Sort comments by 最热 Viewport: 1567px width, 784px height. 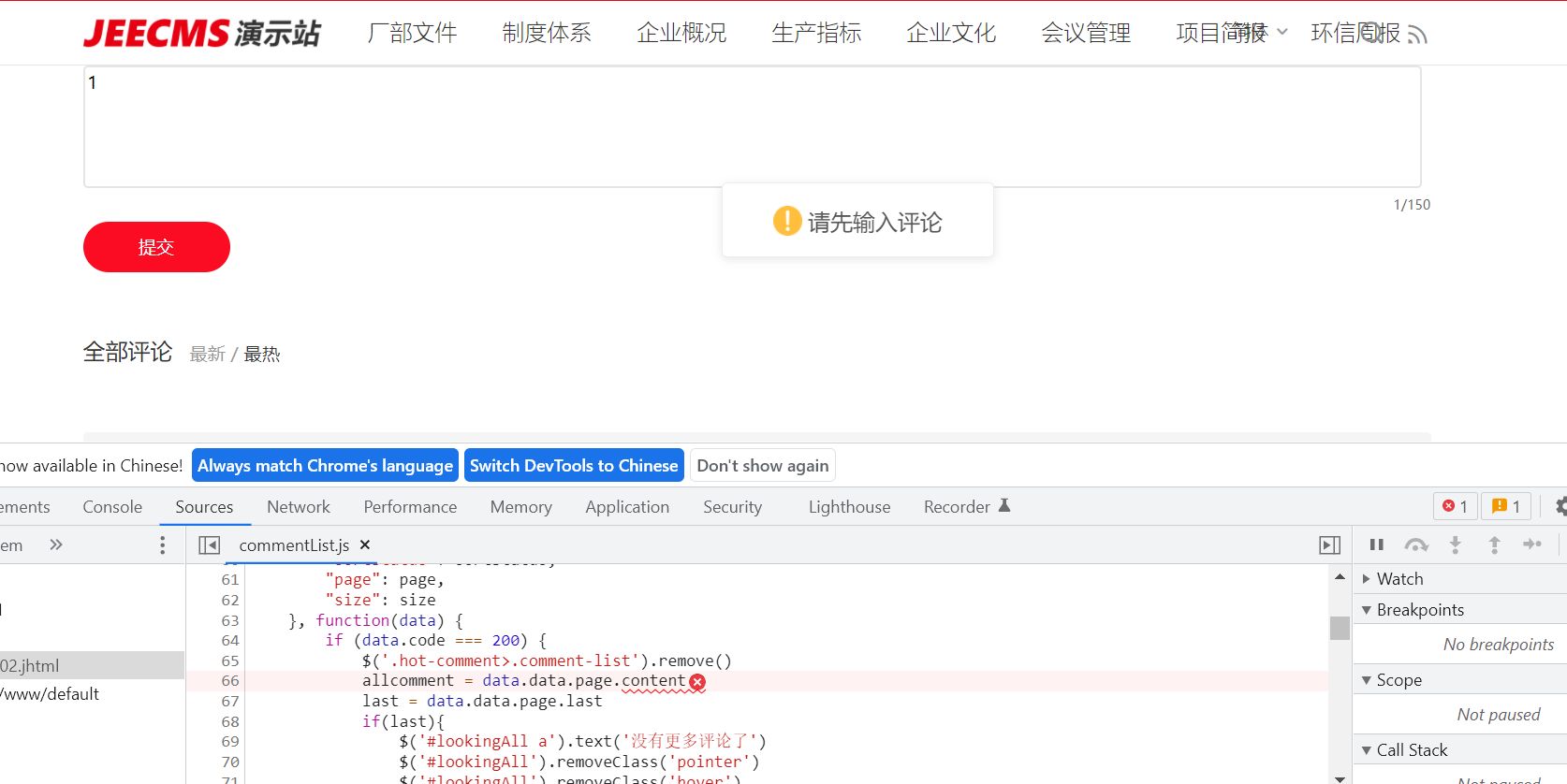[262, 355]
